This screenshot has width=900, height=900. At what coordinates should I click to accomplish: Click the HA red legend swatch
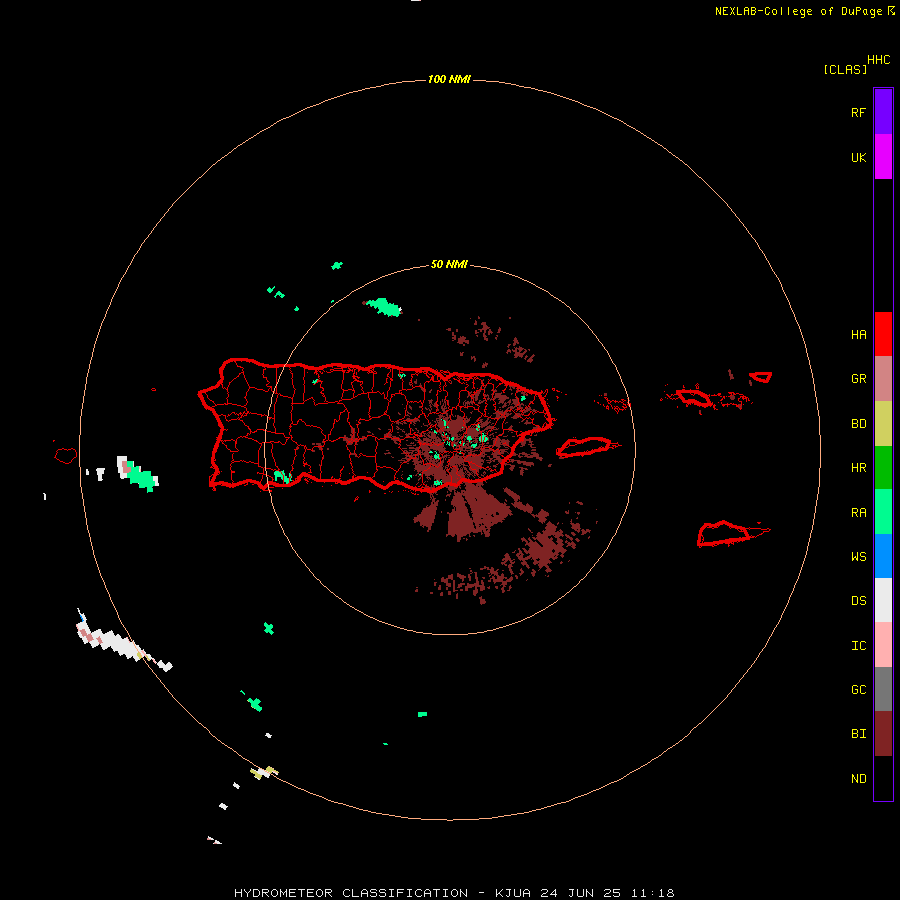click(x=883, y=334)
